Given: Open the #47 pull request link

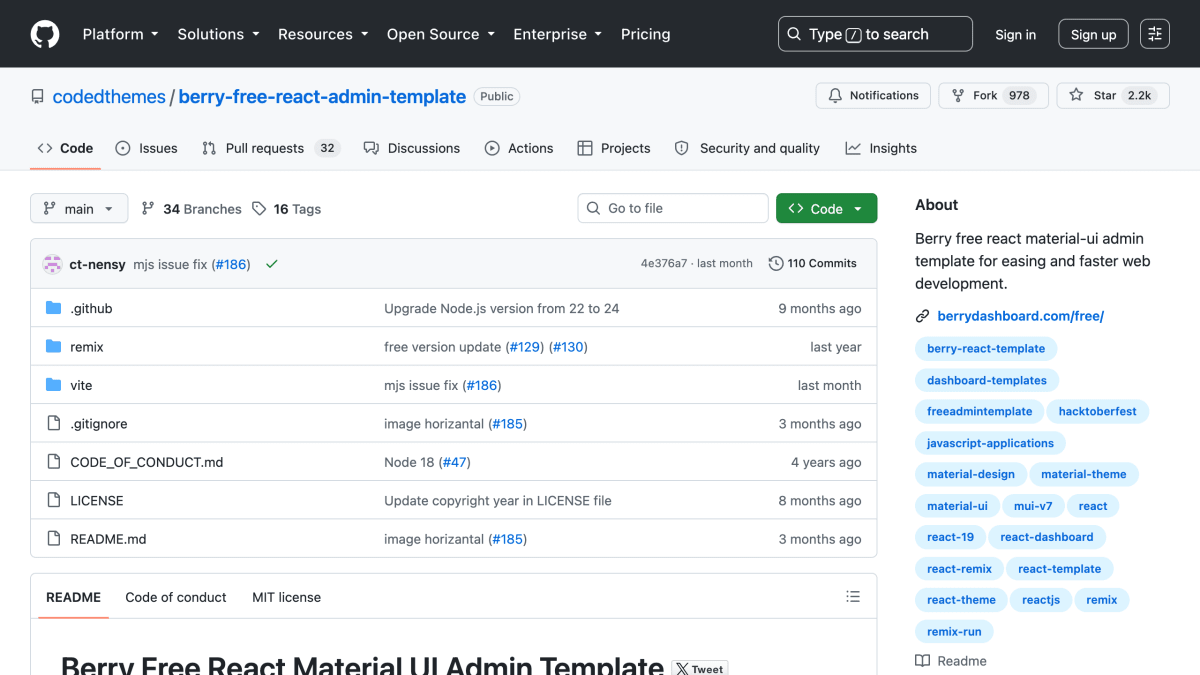Looking at the screenshot, I should pyautogui.click(x=454, y=462).
